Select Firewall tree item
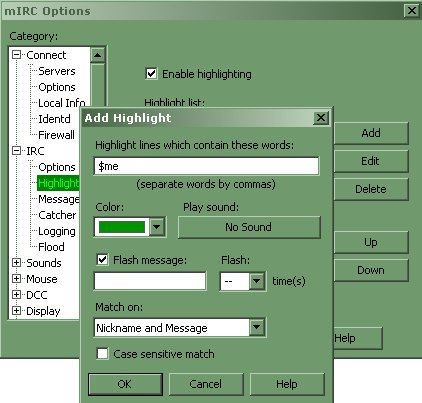 click(56, 135)
